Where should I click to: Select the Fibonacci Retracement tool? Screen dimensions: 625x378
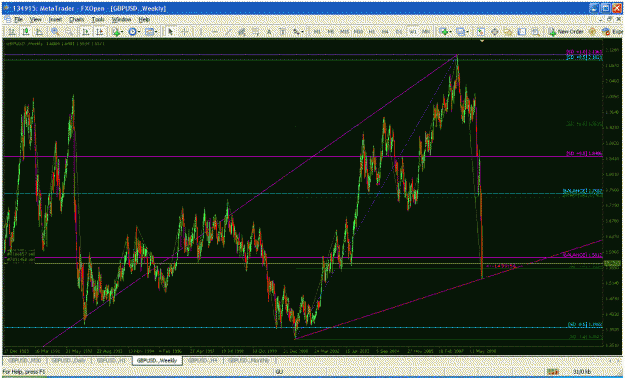(x=256, y=32)
